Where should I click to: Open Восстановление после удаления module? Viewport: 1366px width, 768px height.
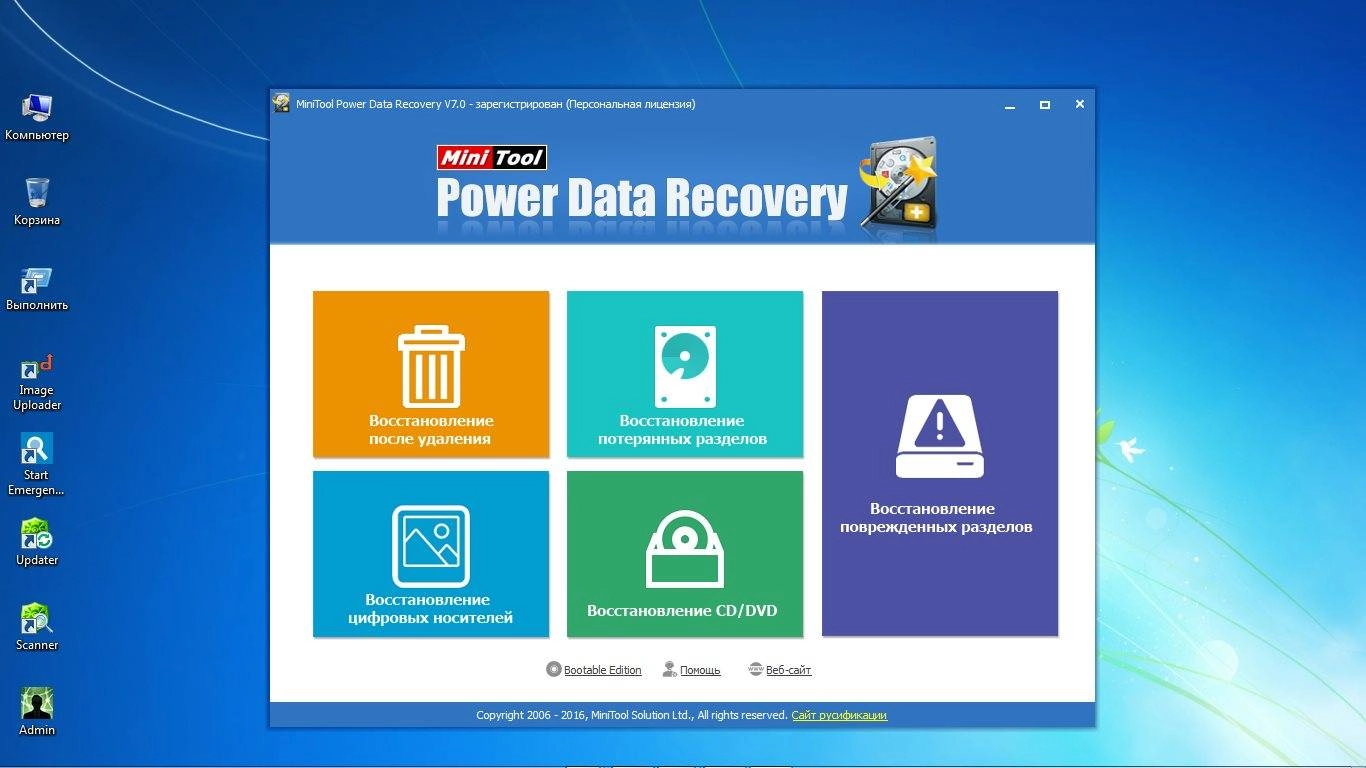pyautogui.click(x=431, y=374)
